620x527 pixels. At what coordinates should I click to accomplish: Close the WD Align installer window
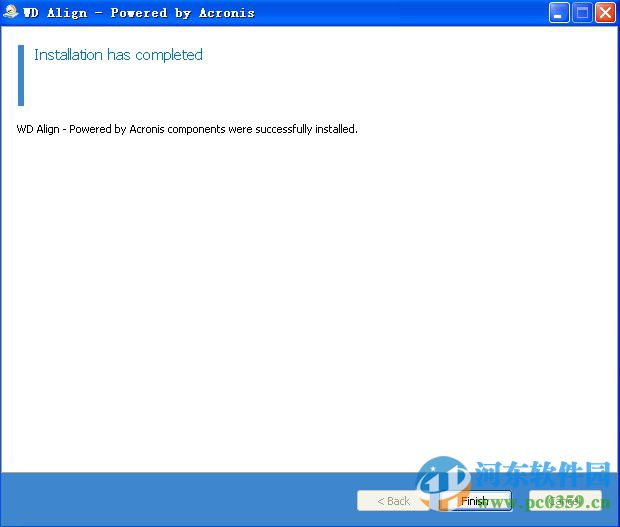pyautogui.click(x=605, y=13)
